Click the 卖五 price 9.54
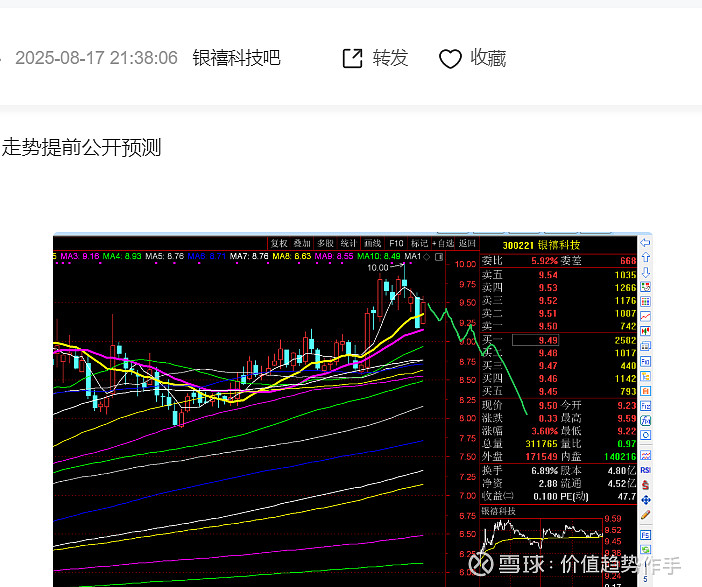Screen dimensions: 702x587 (x=548, y=275)
